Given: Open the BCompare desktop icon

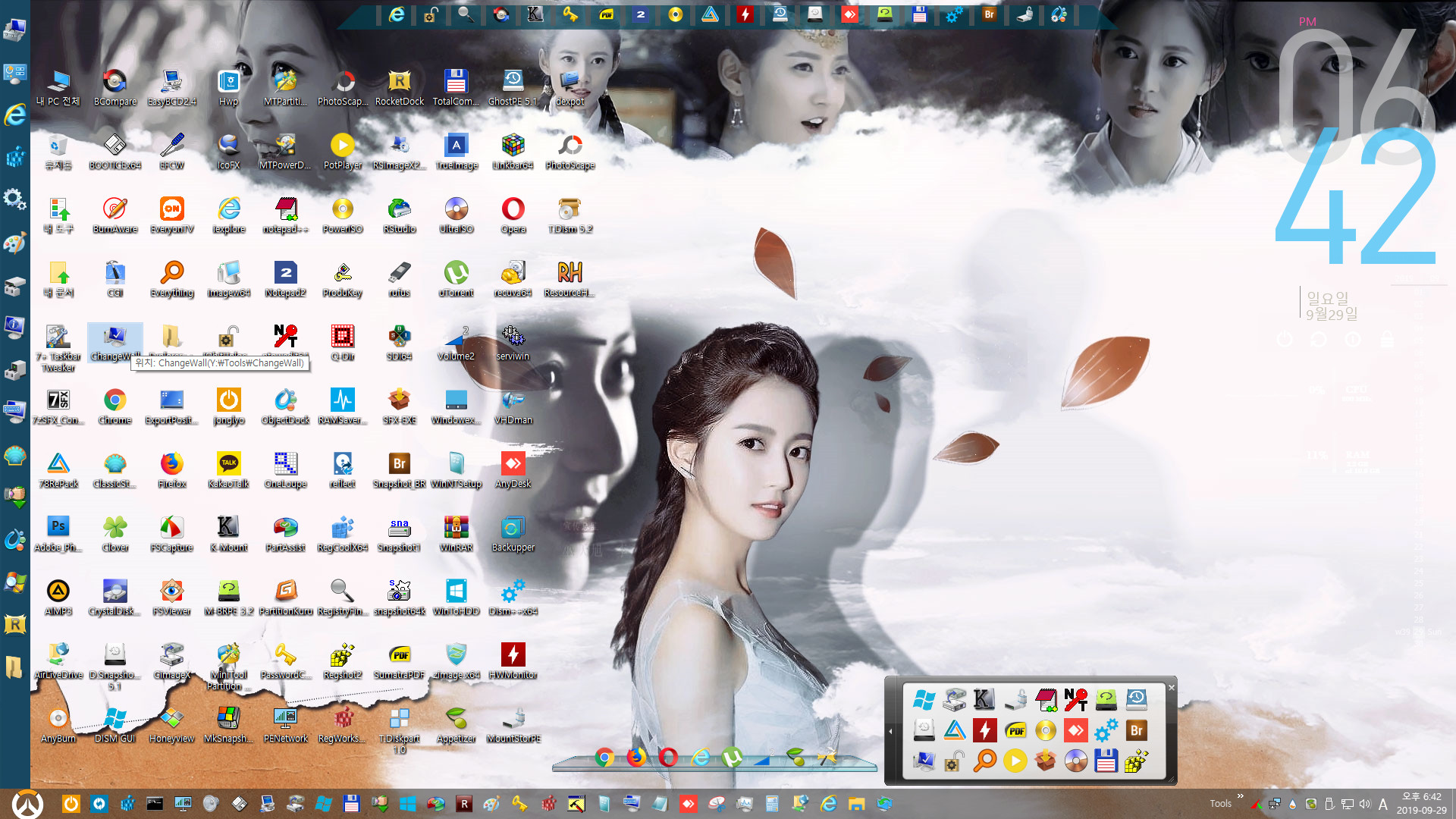Looking at the screenshot, I should click(115, 87).
